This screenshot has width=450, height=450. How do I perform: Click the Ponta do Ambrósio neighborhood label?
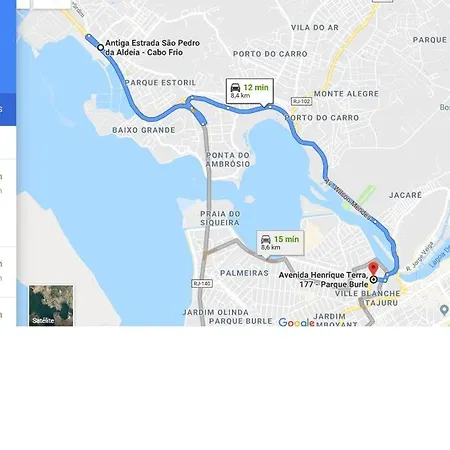228,160
